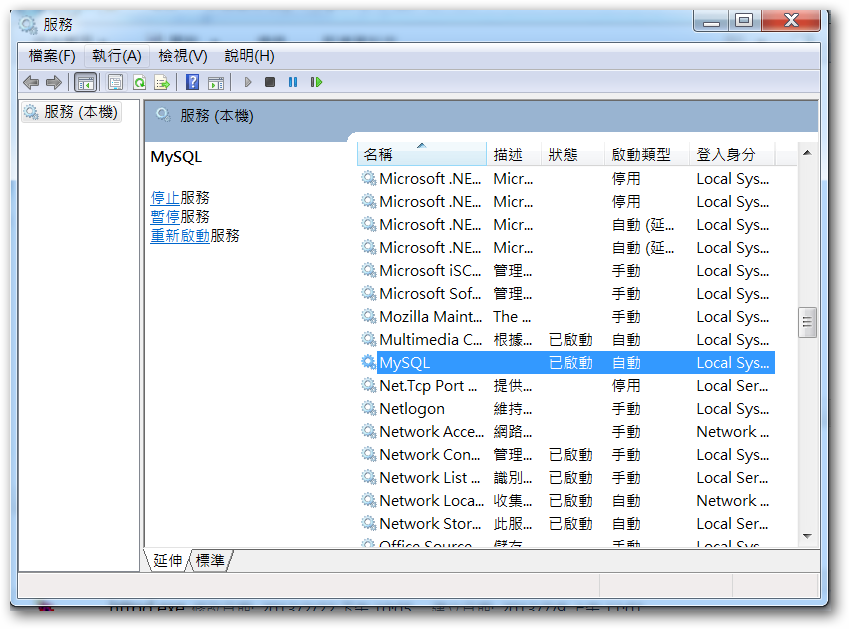The image size is (849, 629).
Task: Click the vertical scrollbar thumb in services list
Action: (807, 322)
